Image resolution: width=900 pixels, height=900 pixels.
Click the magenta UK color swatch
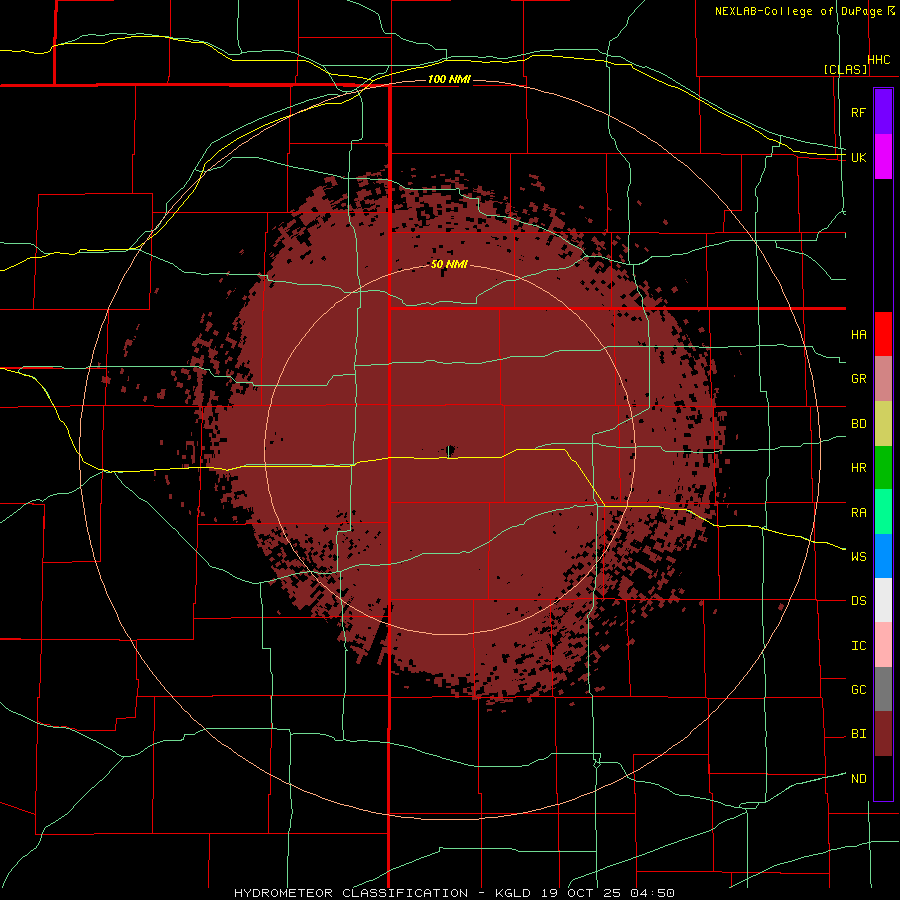[x=883, y=157]
